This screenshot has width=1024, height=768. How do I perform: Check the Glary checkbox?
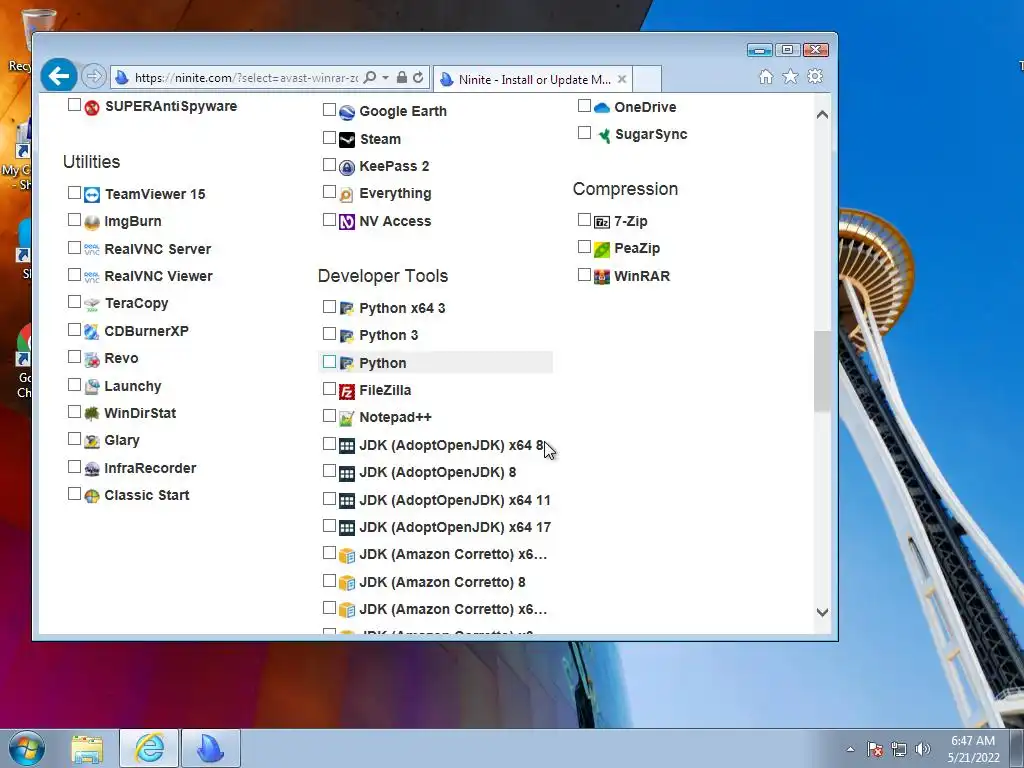pyautogui.click(x=74, y=439)
